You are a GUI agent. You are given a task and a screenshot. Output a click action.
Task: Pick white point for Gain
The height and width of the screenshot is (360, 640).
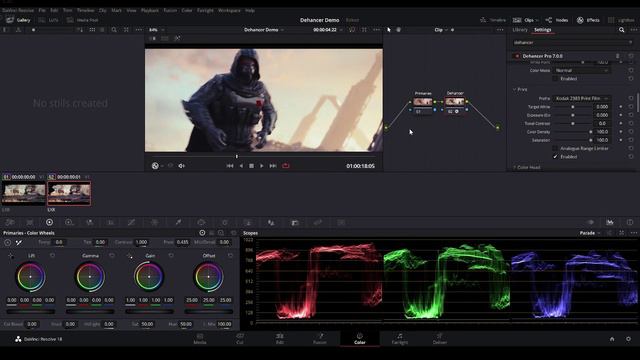click(129, 256)
